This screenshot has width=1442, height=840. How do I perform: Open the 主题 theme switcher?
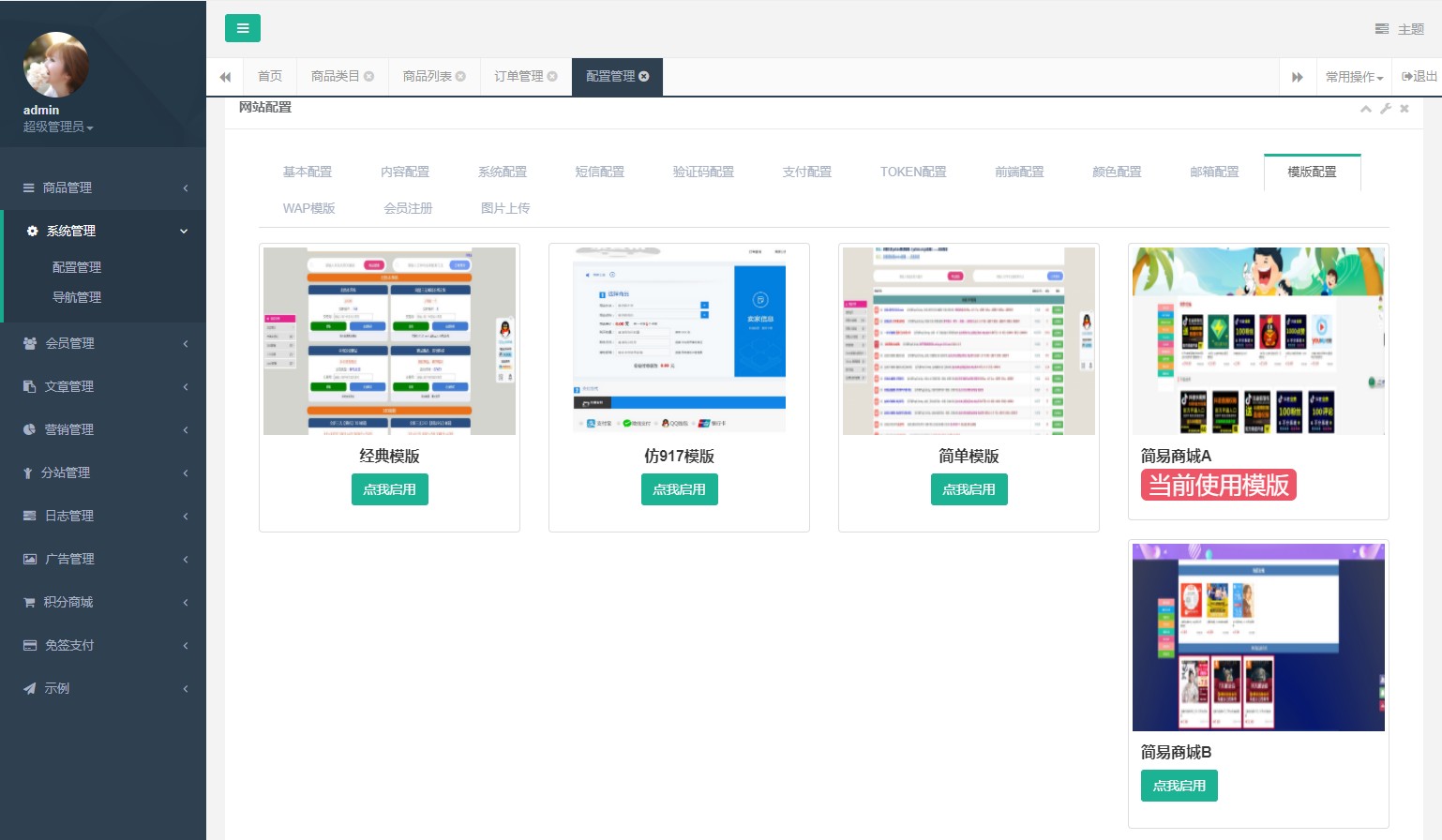tap(1399, 29)
